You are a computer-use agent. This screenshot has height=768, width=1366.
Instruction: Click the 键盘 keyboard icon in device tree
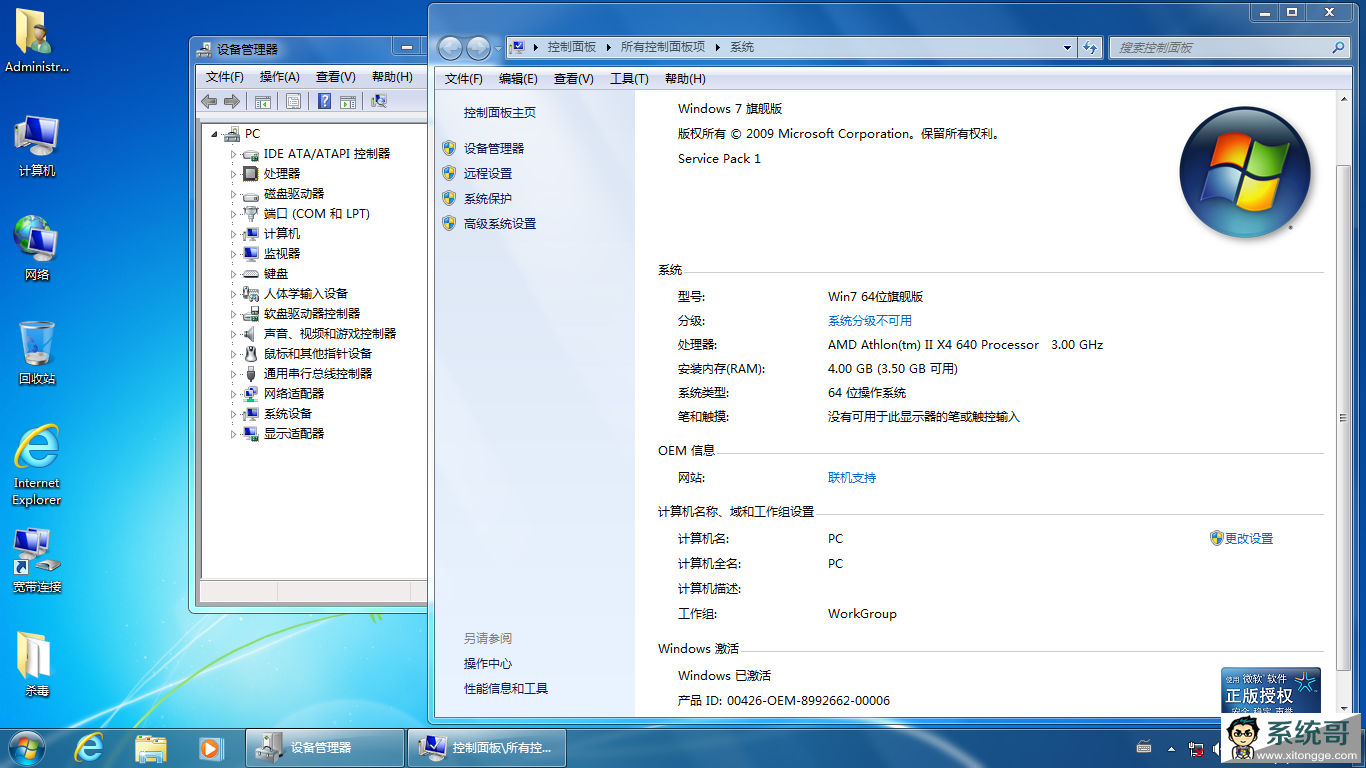tap(250, 273)
